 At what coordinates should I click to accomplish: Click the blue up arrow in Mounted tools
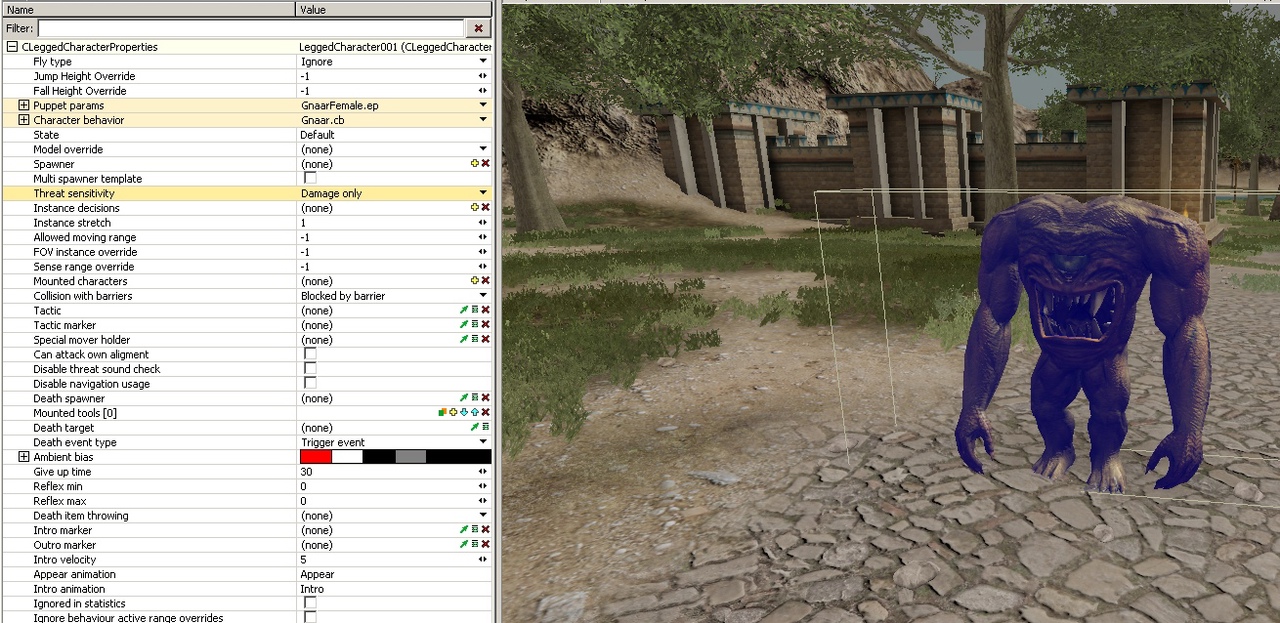coord(475,413)
